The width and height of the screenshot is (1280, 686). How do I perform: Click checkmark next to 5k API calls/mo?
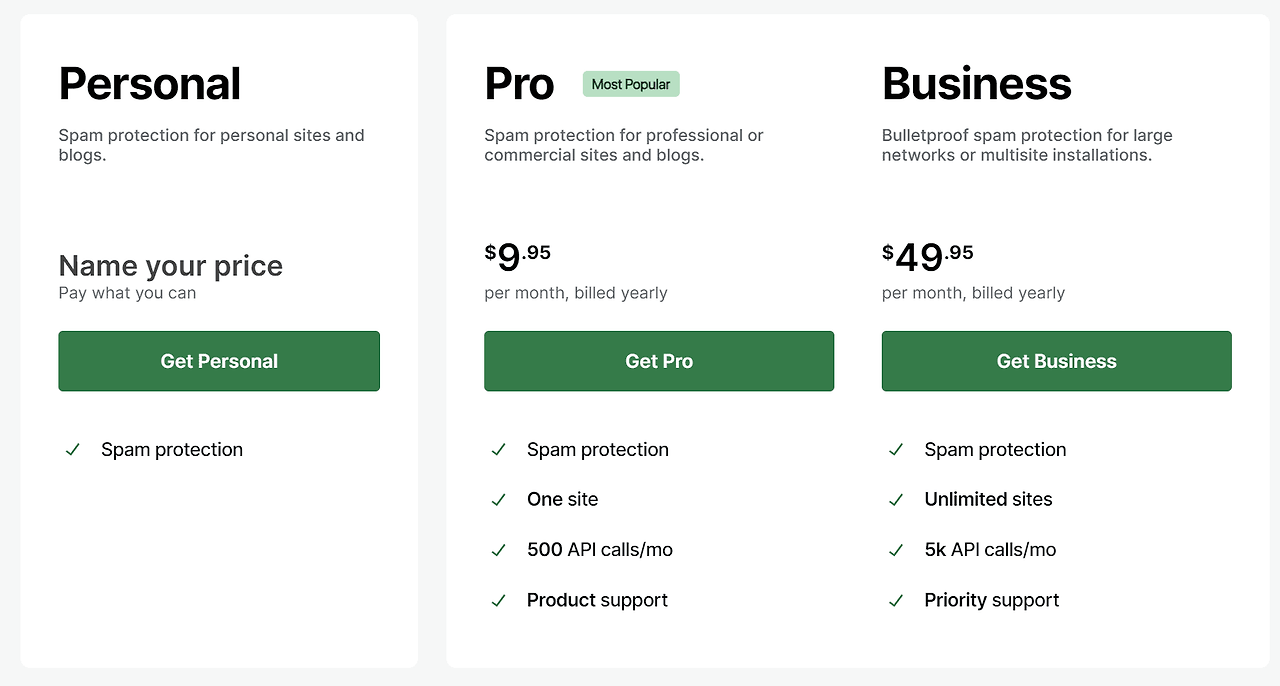tap(896, 550)
